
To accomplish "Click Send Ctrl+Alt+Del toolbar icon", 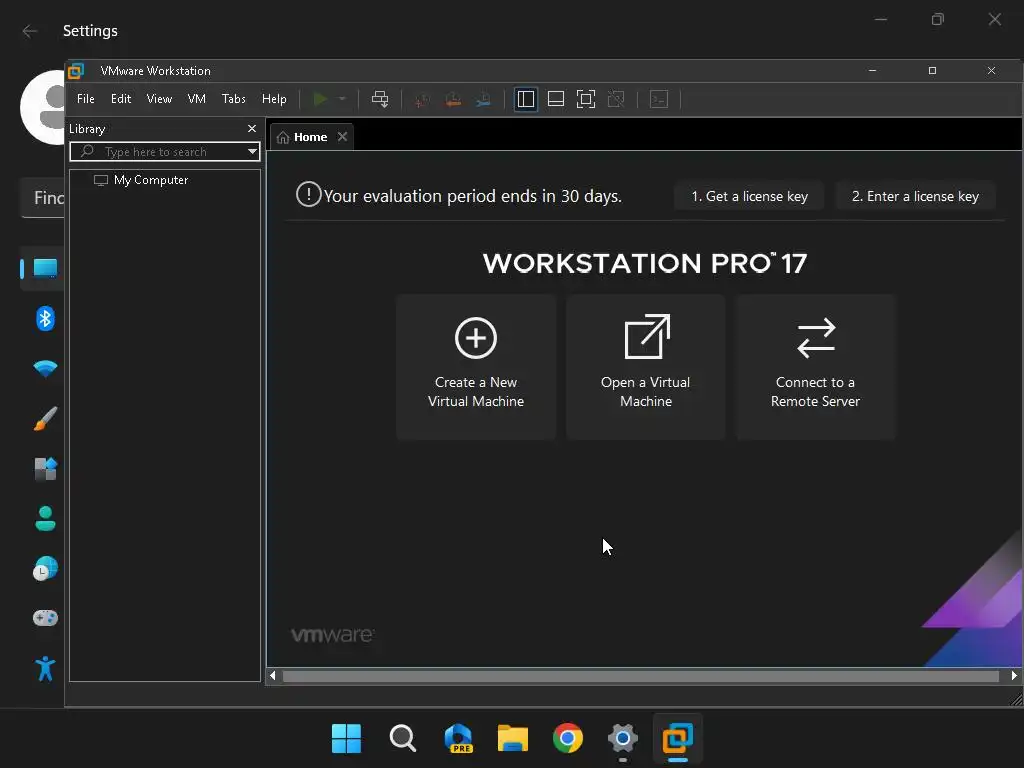I will point(379,99).
